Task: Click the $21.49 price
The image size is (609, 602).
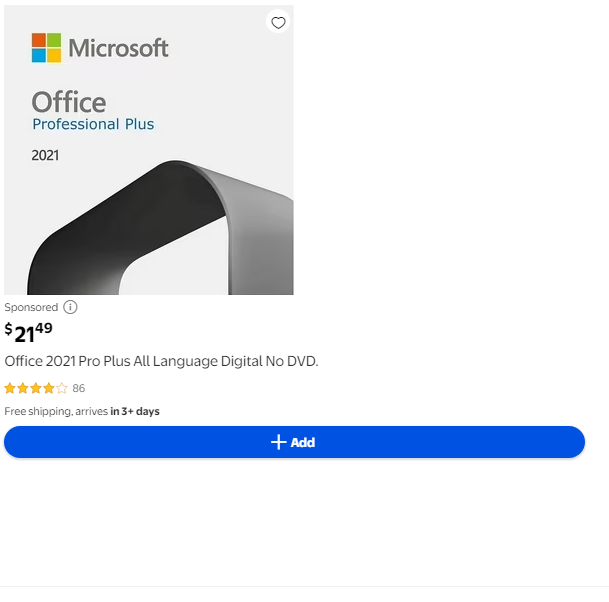Action: 29,331
